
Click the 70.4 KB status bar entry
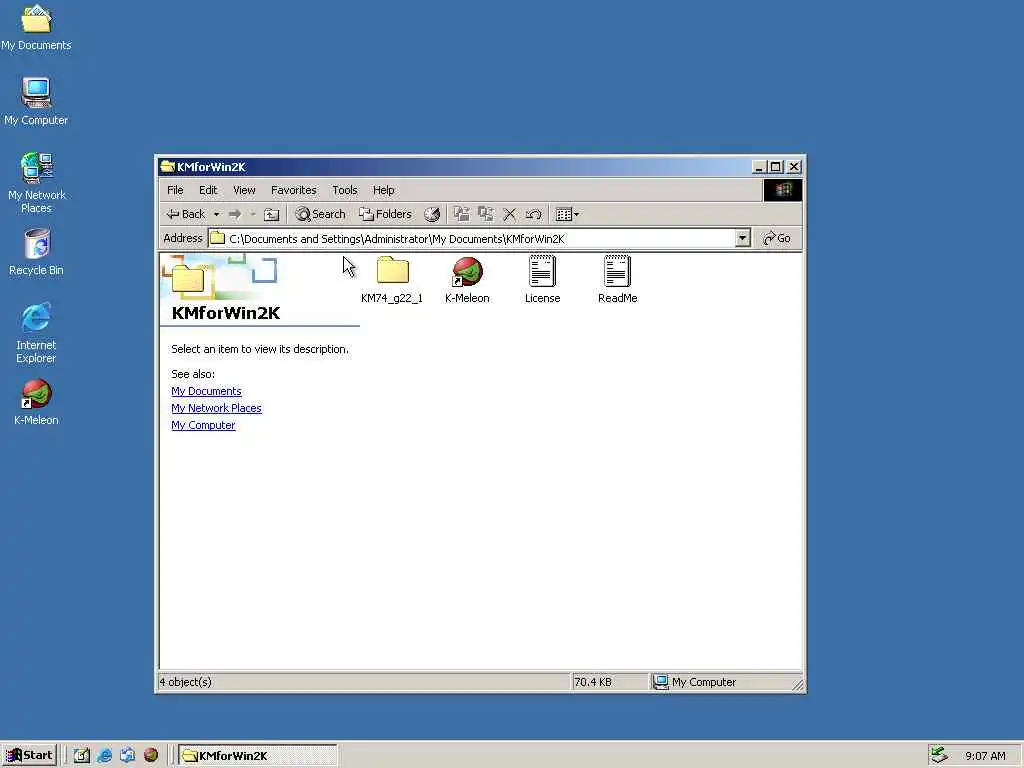[x=593, y=682]
